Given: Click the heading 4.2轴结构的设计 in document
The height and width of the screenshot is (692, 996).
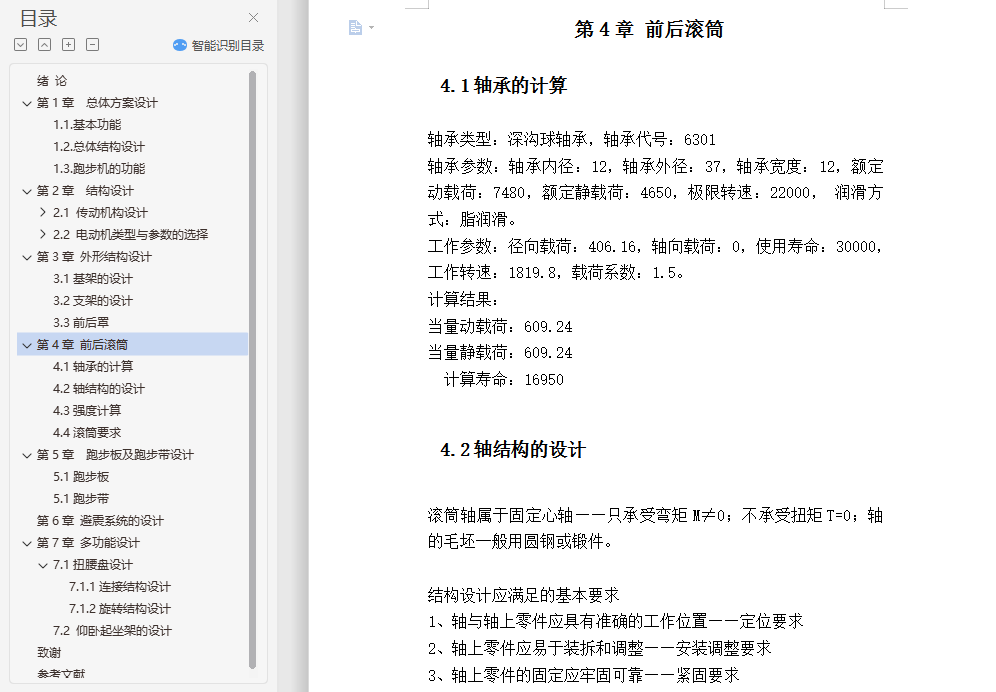Looking at the screenshot, I should click(x=513, y=450).
